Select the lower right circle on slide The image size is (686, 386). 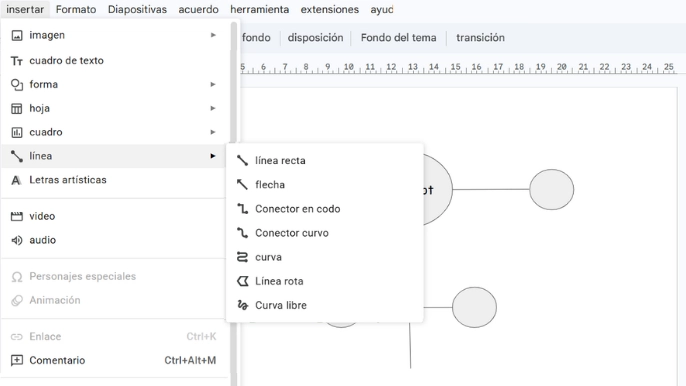(474, 307)
